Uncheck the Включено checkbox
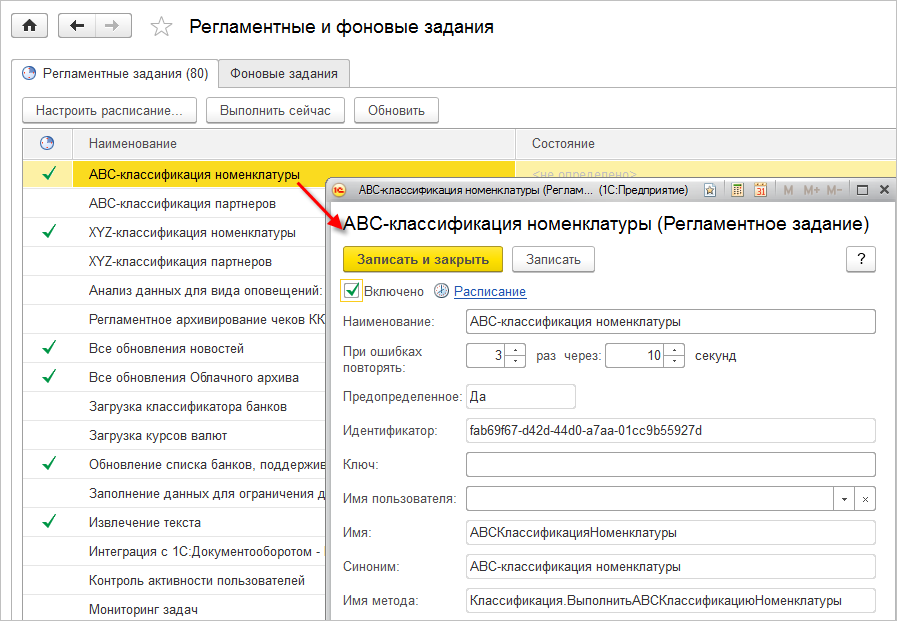The height and width of the screenshot is (621, 897). click(352, 290)
